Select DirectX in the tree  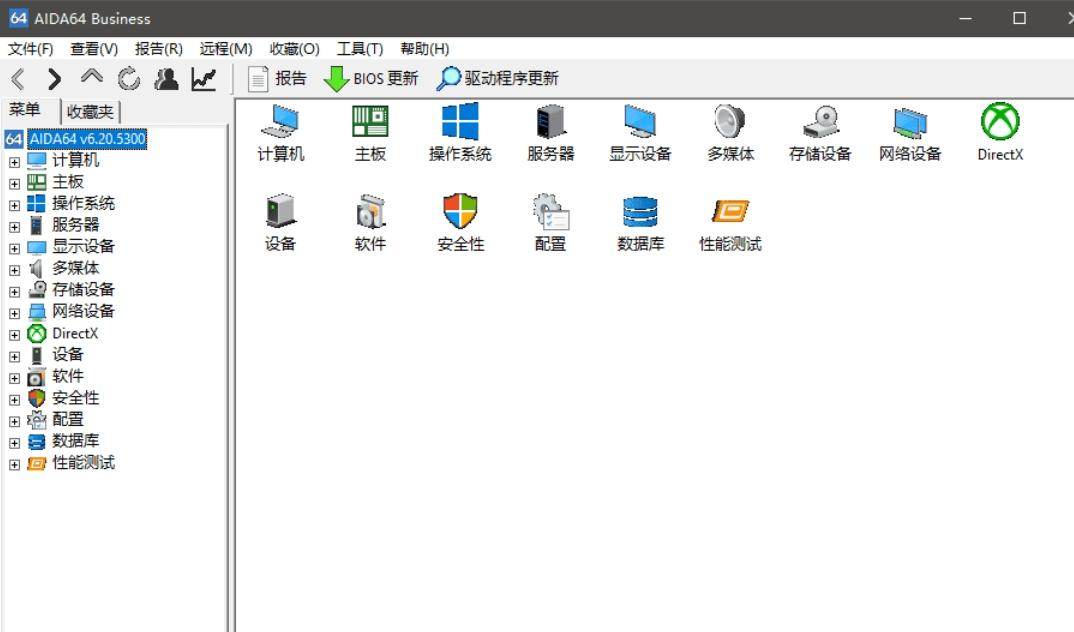click(x=75, y=333)
